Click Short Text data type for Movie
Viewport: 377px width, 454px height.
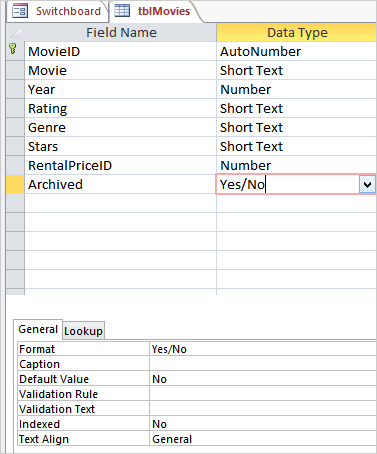(297, 70)
